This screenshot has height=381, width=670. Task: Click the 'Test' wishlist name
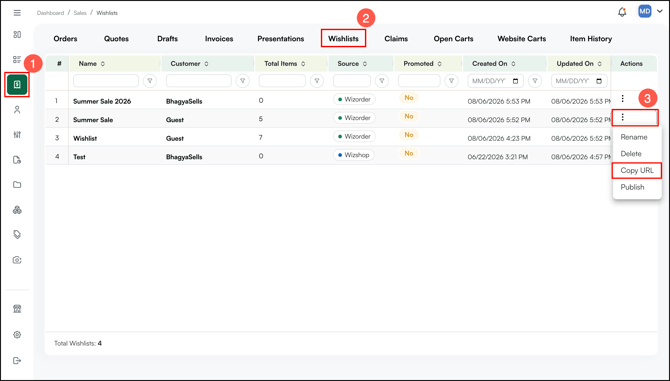[x=79, y=157]
